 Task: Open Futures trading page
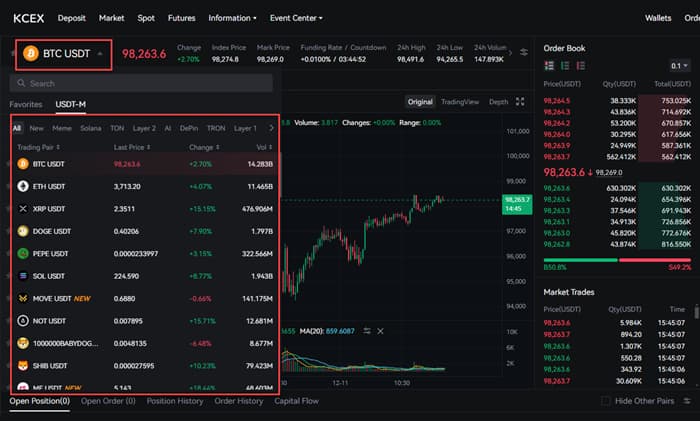[181, 18]
